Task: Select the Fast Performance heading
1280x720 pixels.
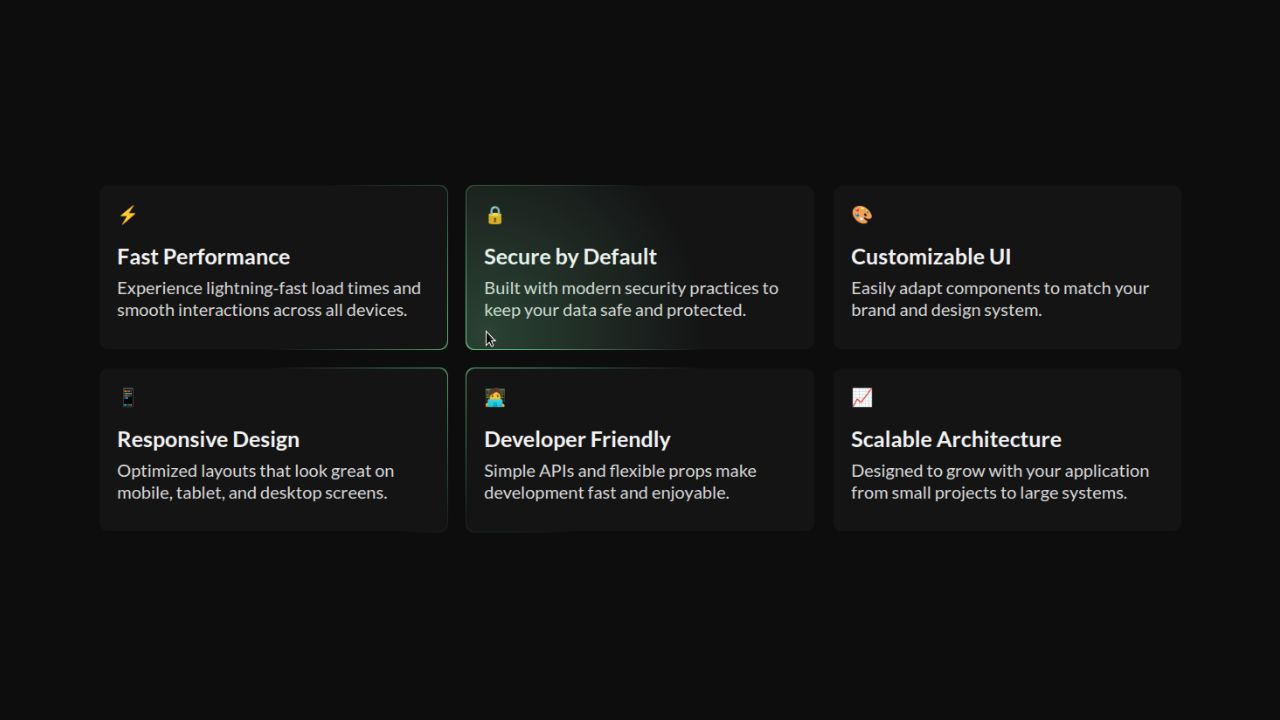Action: pos(203,257)
